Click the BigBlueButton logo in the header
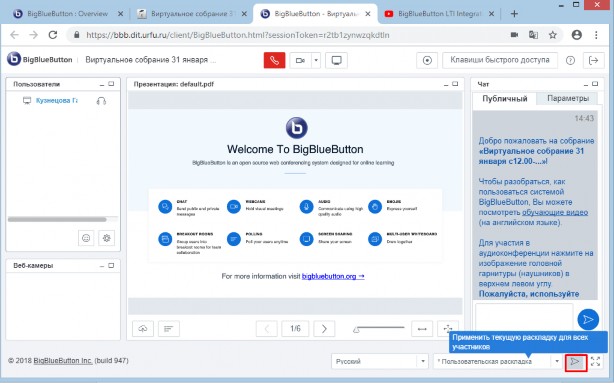The image size is (614, 383). coord(40,60)
